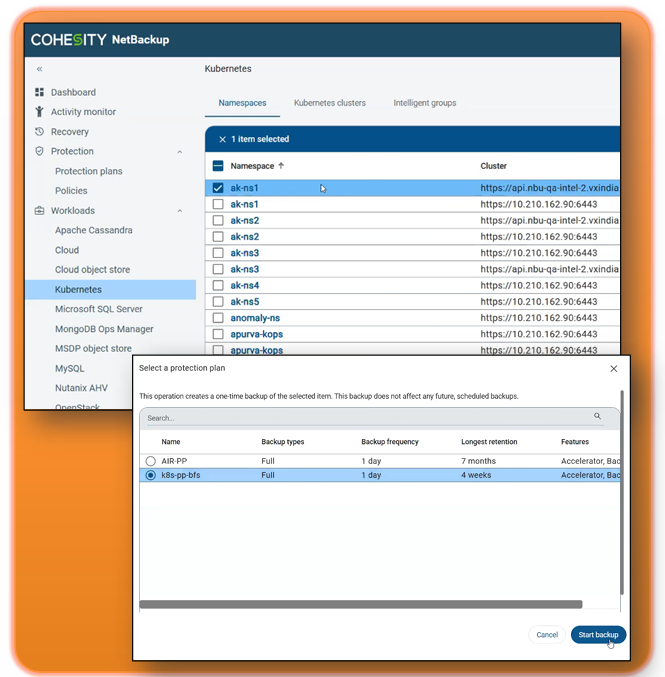Image resolution: width=665 pixels, height=677 pixels.
Task: Click the dialog horizontal scrollbar
Action: (361, 604)
